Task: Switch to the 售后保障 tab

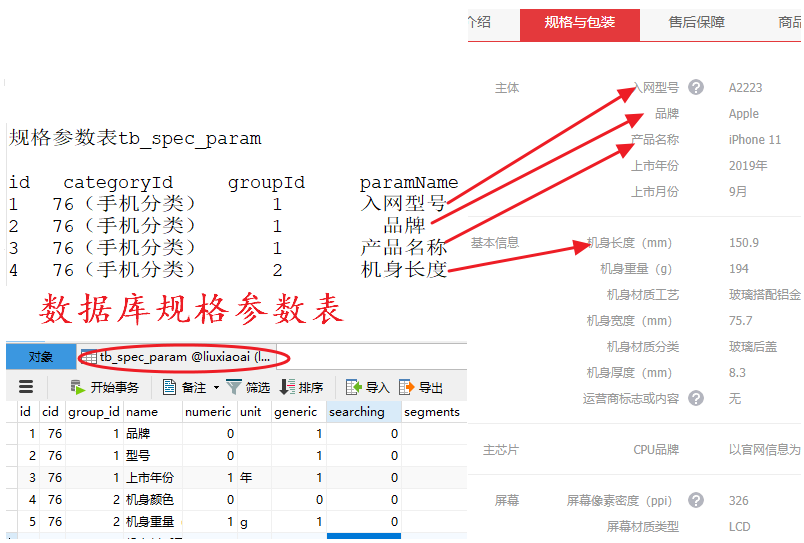Action: click(x=696, y=22)
